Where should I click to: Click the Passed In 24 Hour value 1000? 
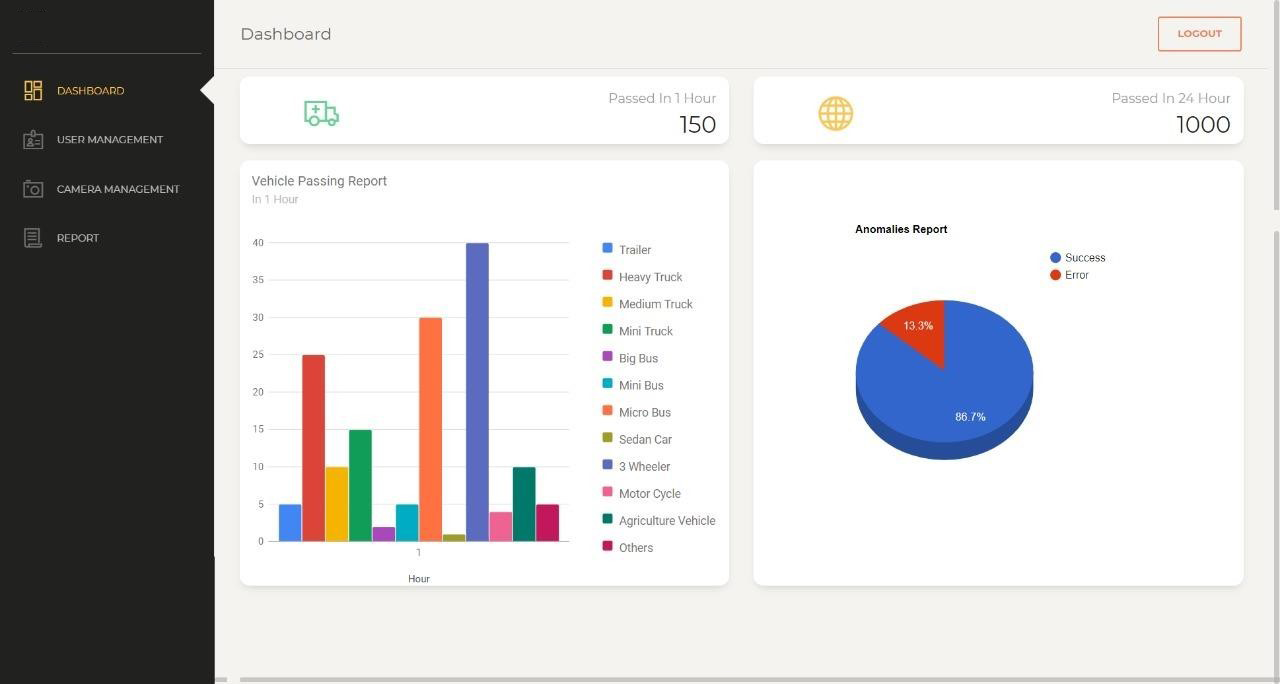tap(1203, 125)
